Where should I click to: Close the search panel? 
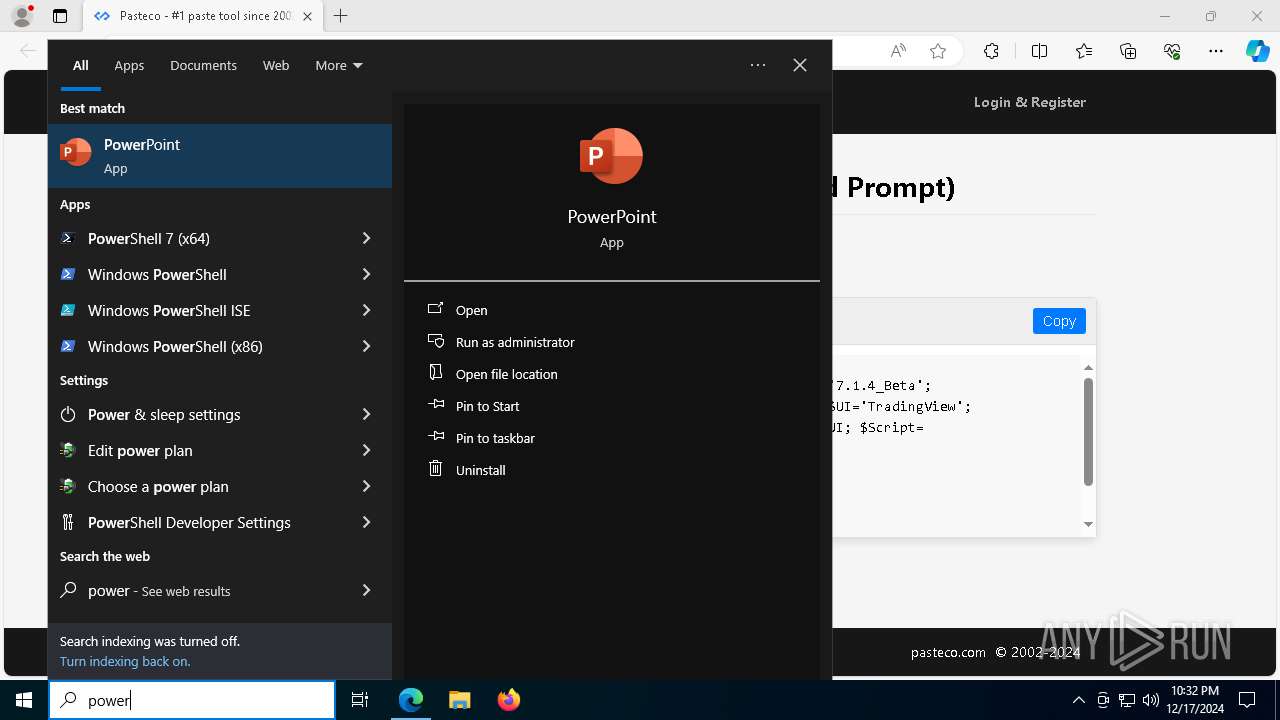[x=800, y=65]
